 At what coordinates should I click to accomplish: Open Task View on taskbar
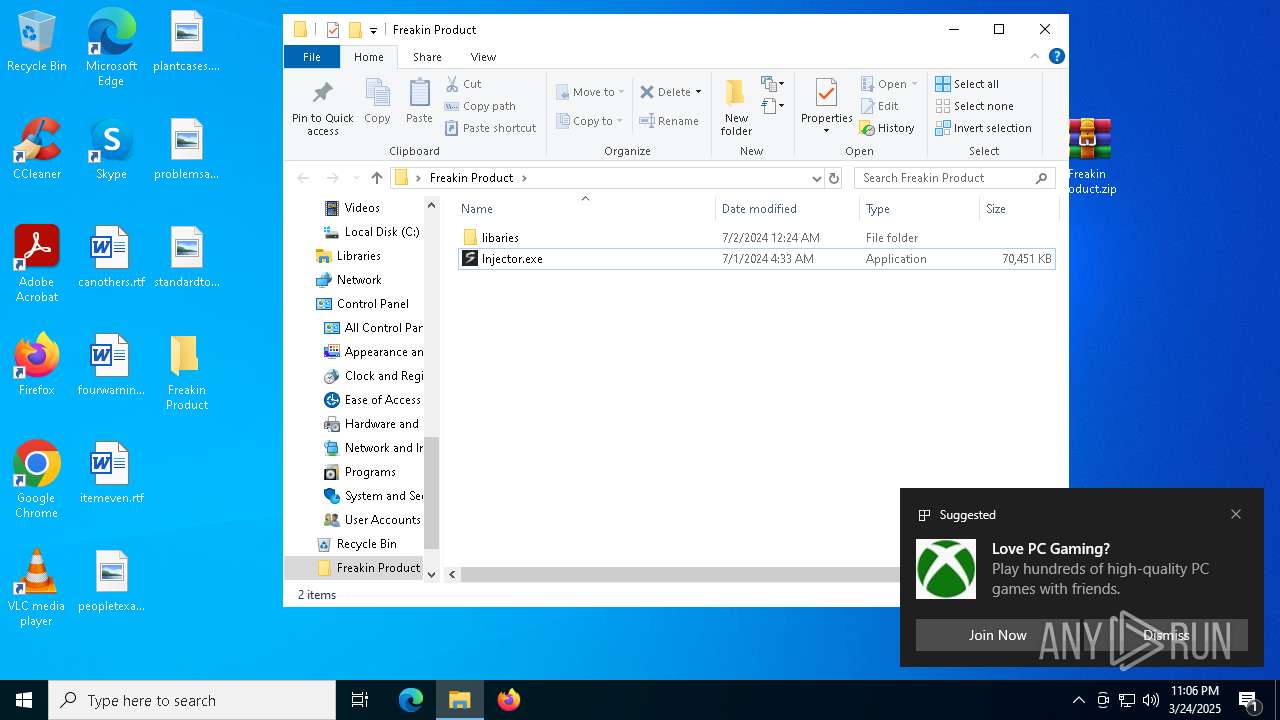[360, 700]
